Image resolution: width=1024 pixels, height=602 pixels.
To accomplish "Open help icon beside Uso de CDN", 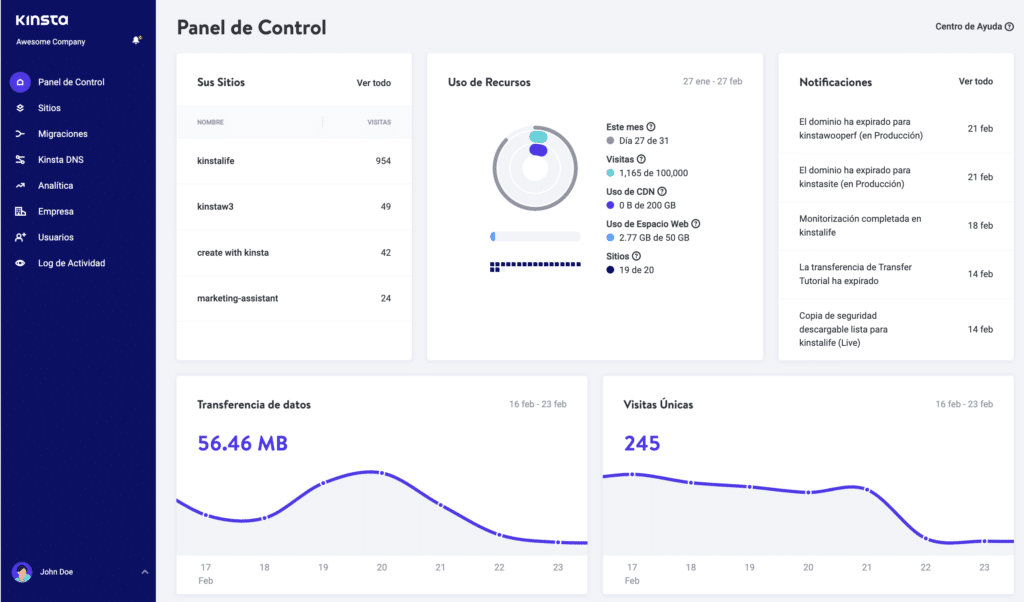I will pos(660,190).
